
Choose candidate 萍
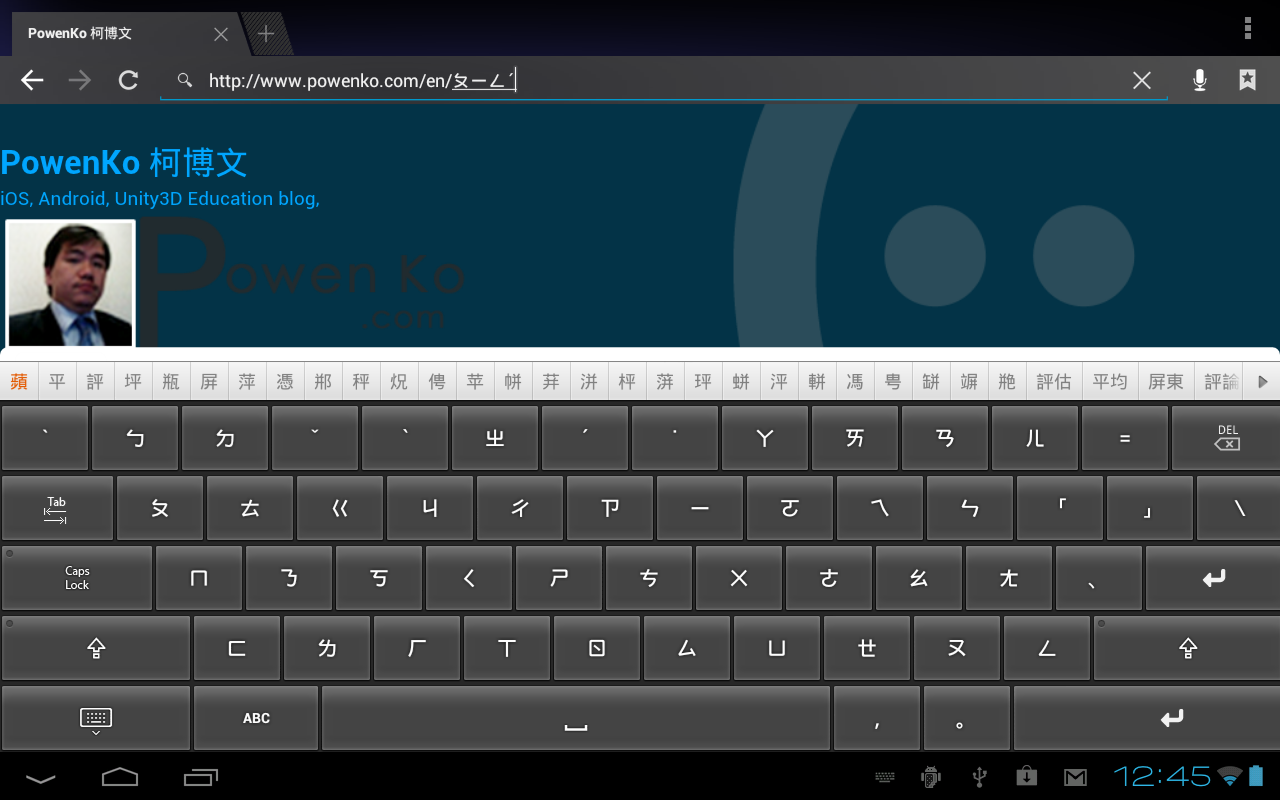pos(247,382)
